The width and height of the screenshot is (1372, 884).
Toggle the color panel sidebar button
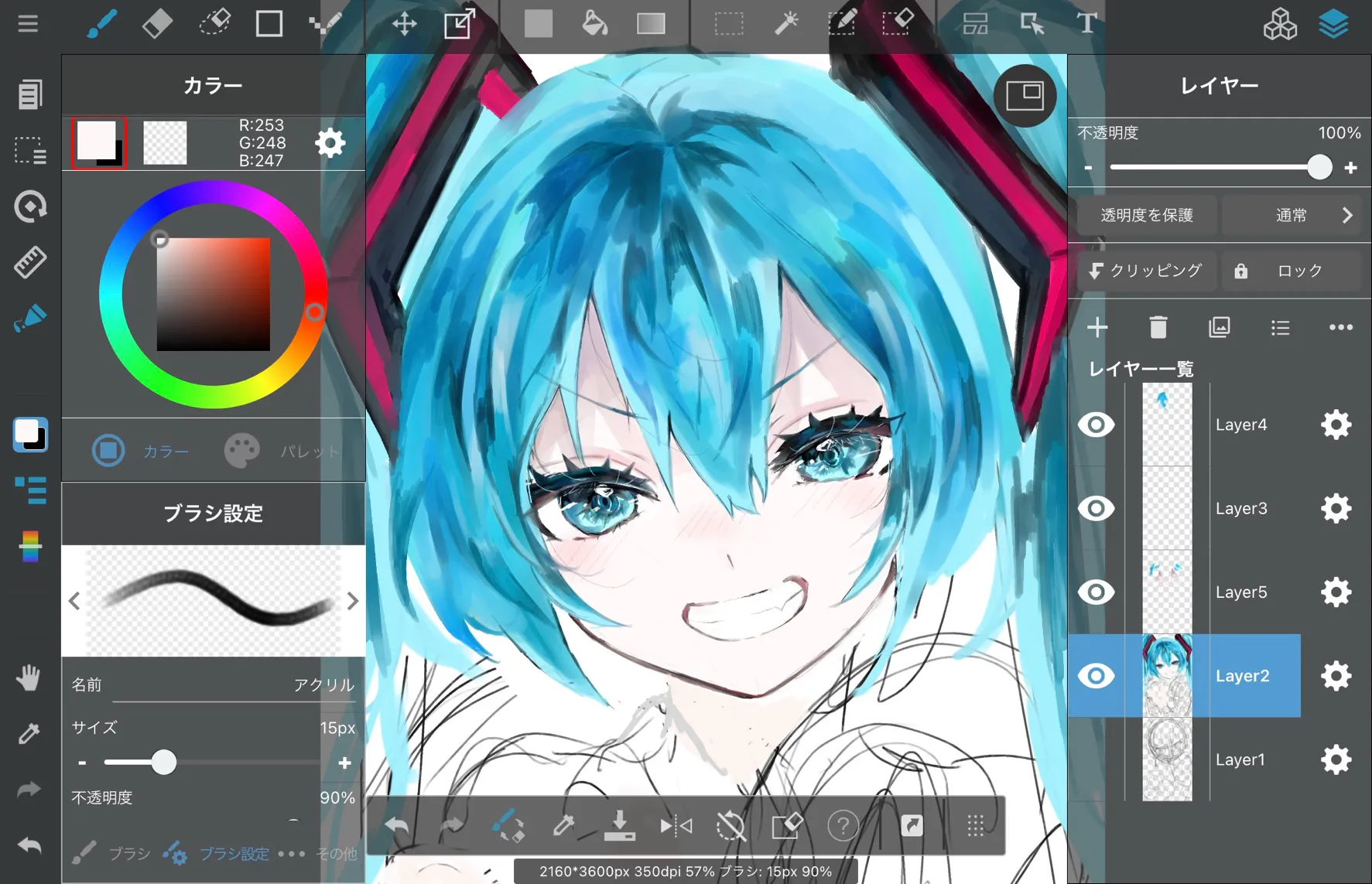[x=29, y=435]
